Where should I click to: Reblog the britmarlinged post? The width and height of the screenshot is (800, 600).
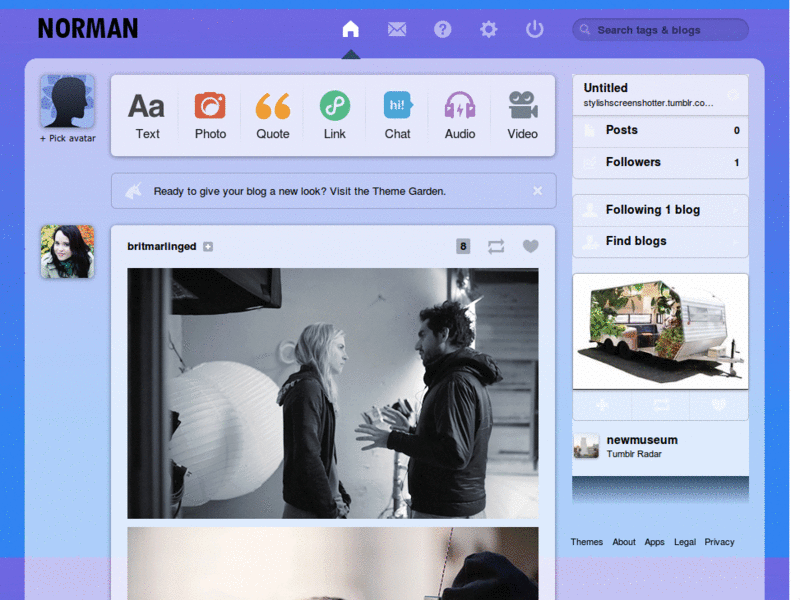[496, 246]
